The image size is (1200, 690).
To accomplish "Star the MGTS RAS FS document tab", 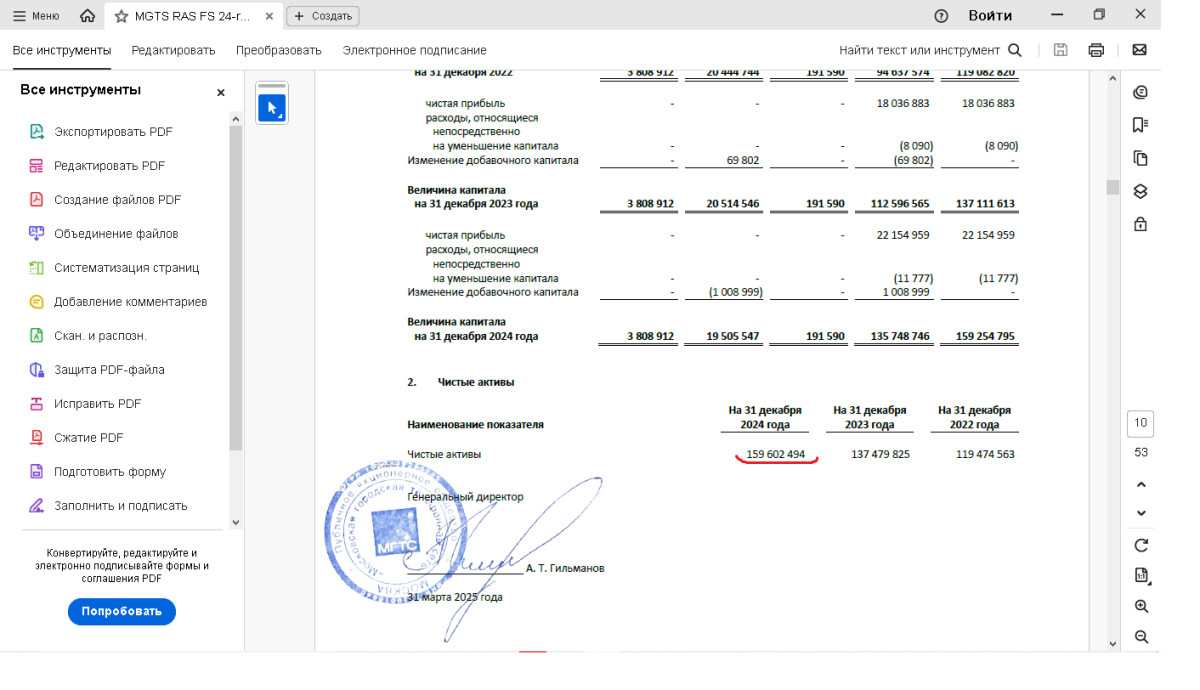I will [121, 16].
